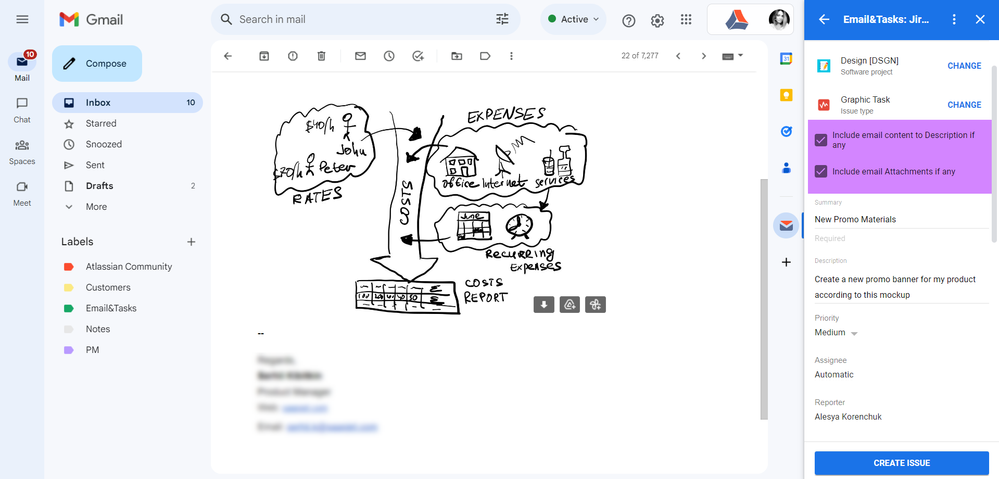Viewport: 999px width, 479px height.
Task: Open Email&Tasks add-on side icon
Action: pyautogui.click(x=786, y=225)
